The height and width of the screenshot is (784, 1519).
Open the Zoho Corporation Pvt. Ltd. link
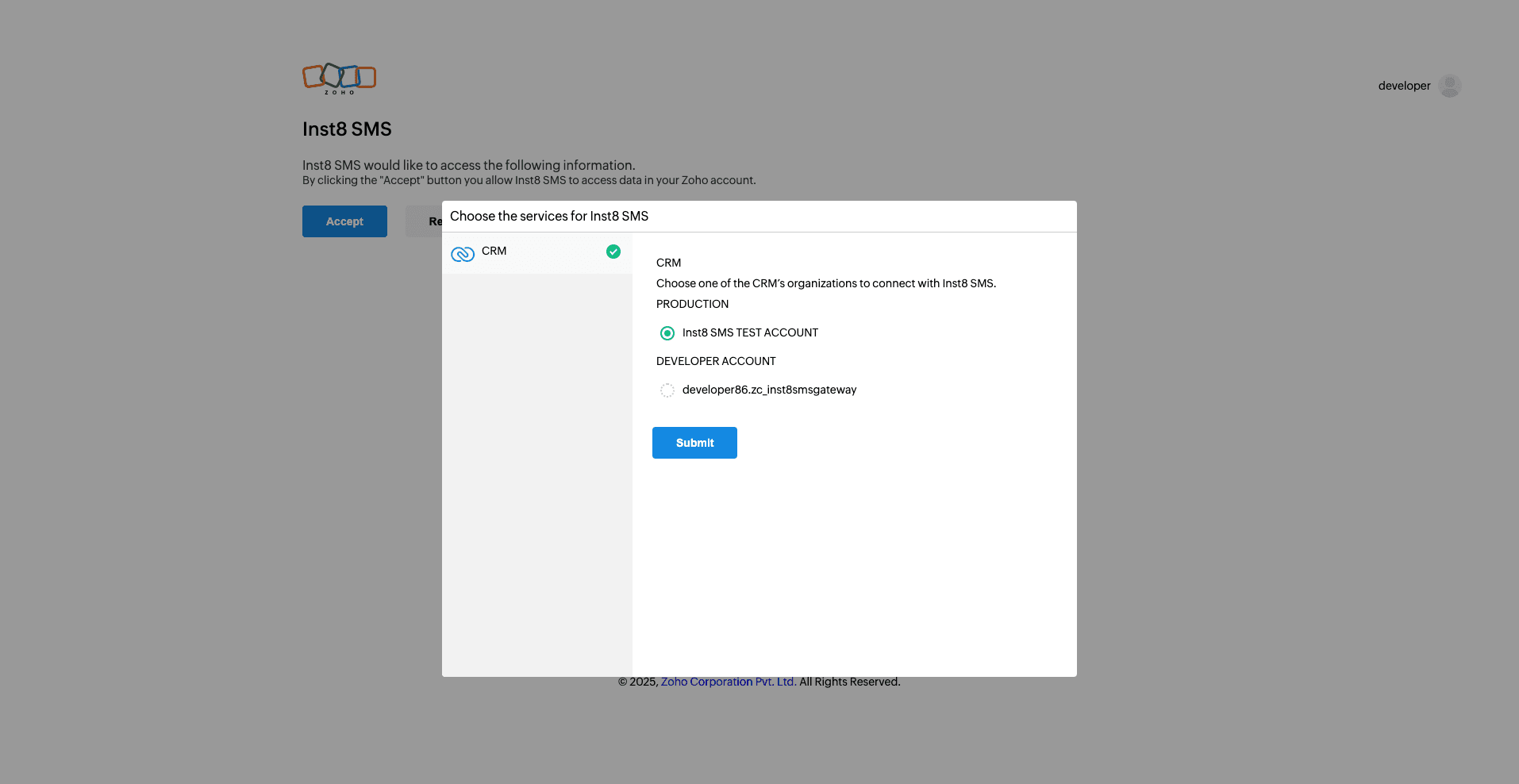pos(729,682)
